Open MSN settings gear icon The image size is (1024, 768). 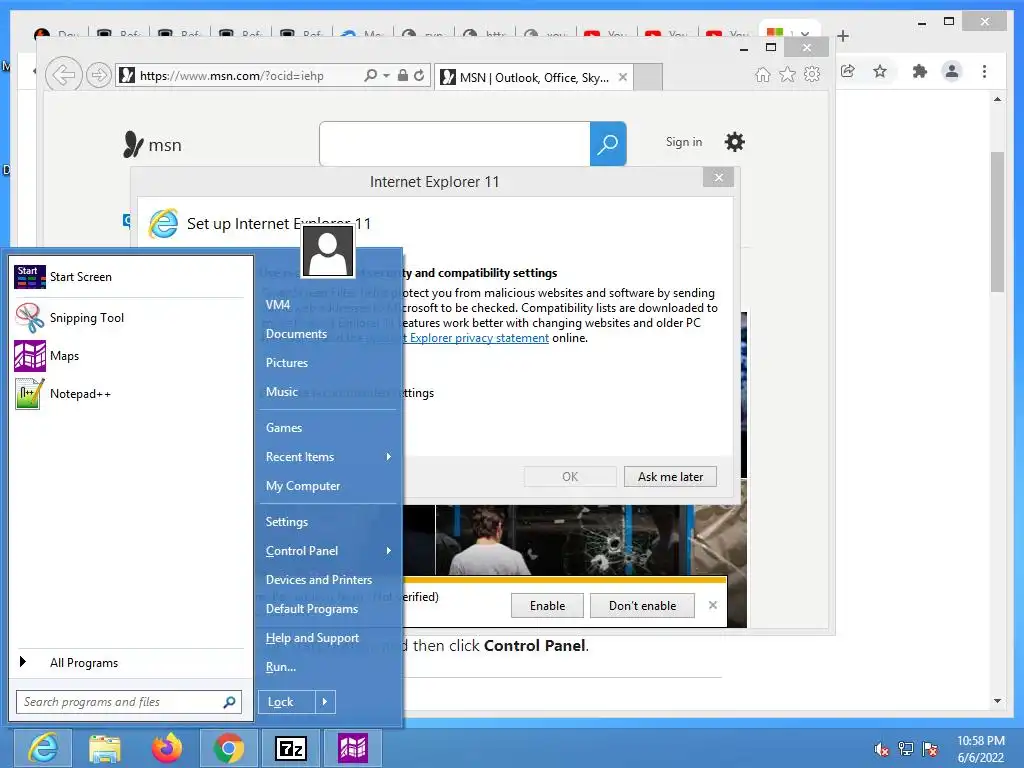click(x=735, y=142)
